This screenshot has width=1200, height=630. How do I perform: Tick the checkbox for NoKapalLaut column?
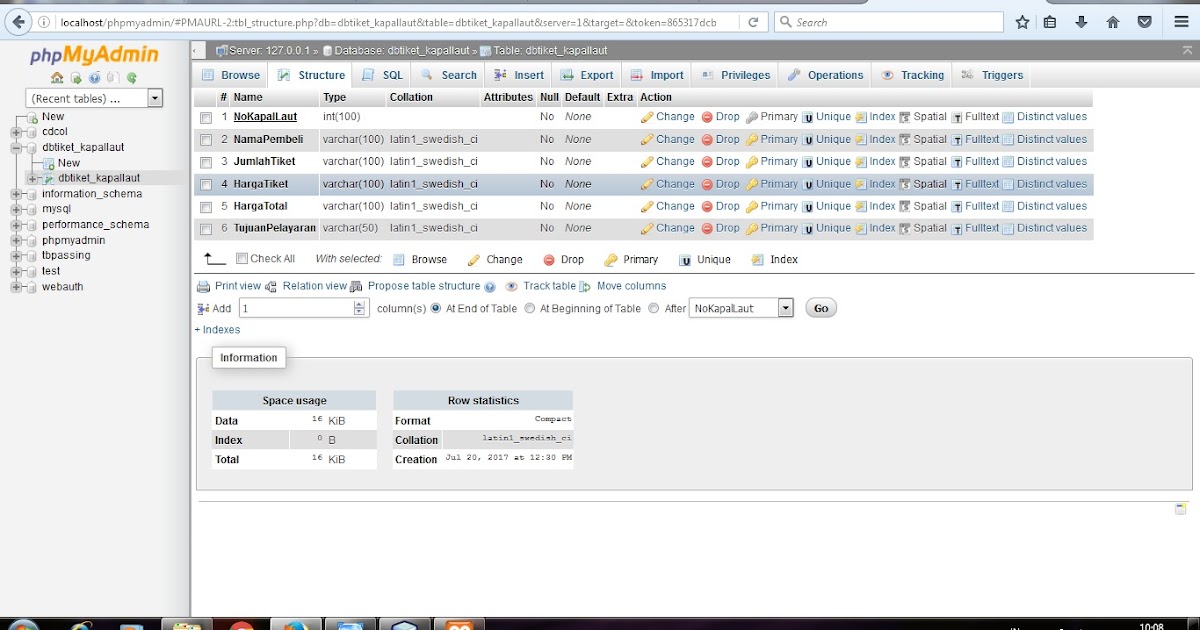click(206, 118)
